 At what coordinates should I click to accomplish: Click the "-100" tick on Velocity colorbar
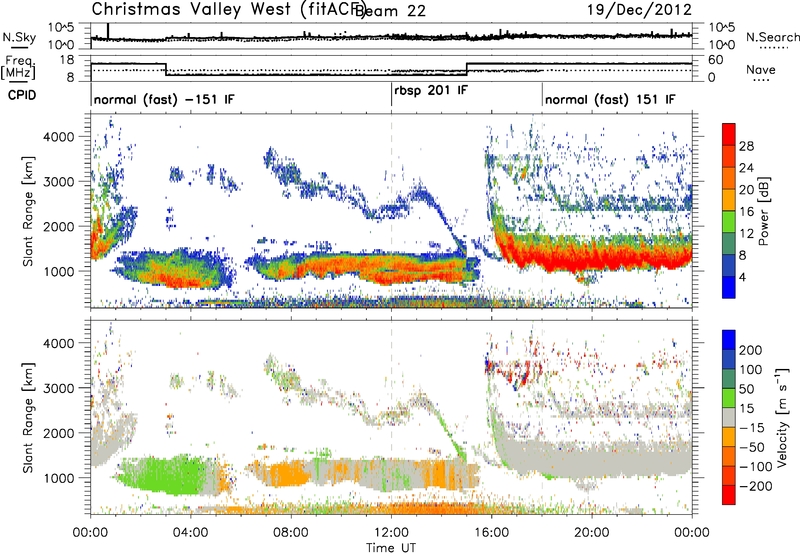pos(756,467)
